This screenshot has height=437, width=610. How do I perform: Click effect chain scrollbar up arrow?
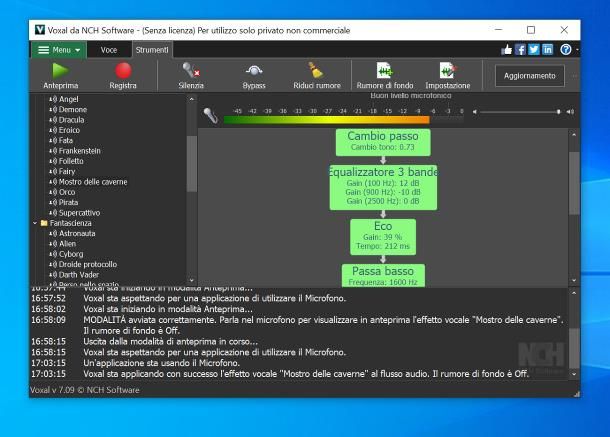pos(574,134)
